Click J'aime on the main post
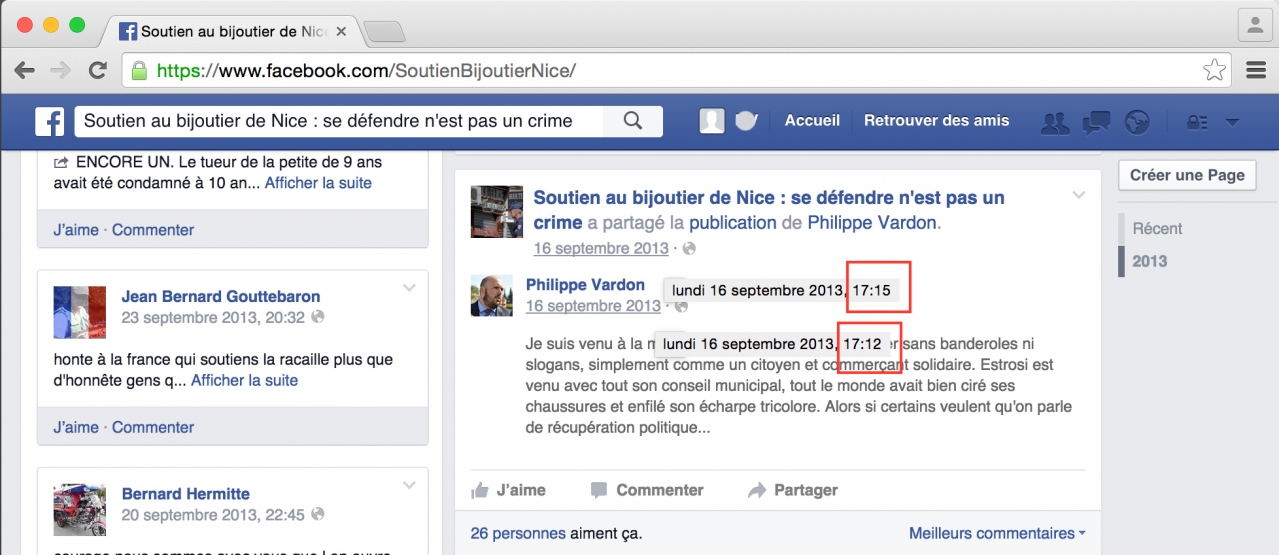 coord(521,490)
